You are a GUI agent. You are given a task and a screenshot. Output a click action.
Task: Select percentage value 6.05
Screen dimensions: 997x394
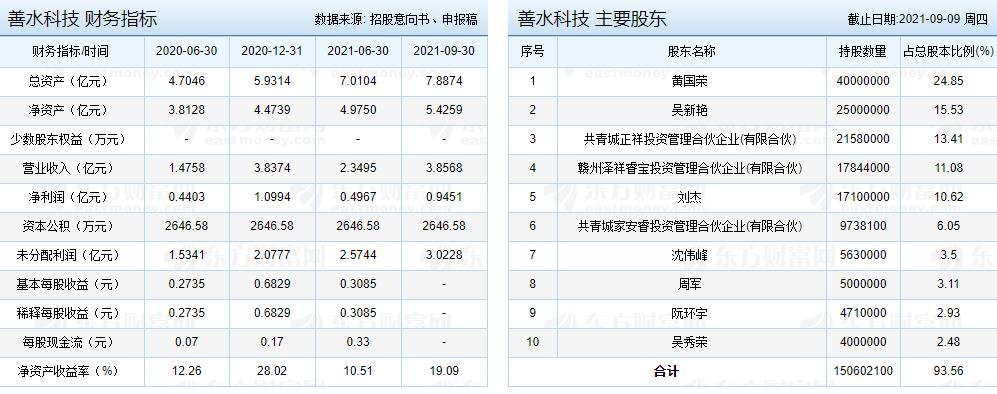coord(948,226)
